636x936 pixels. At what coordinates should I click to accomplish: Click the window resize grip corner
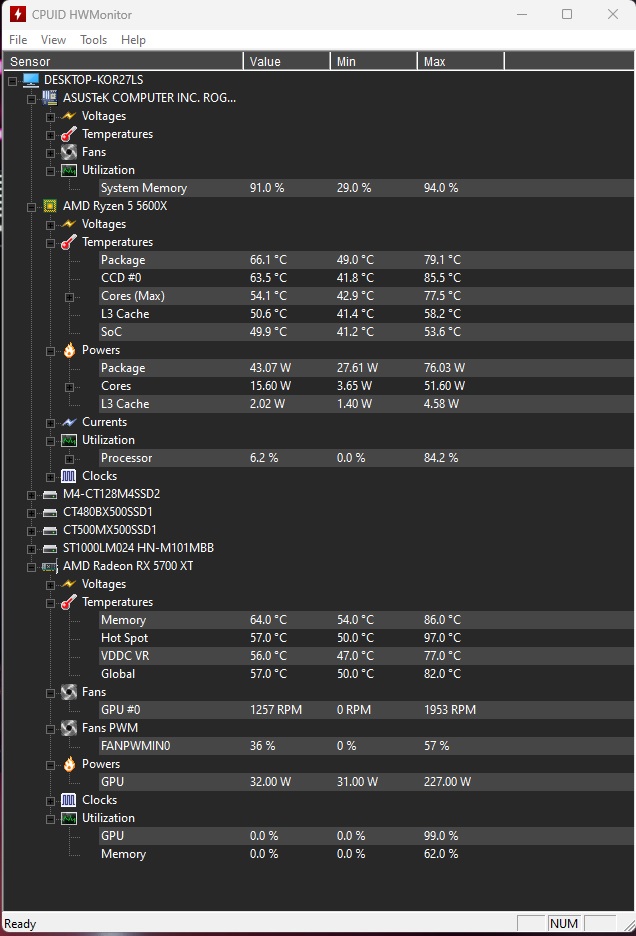pos(628,925)
